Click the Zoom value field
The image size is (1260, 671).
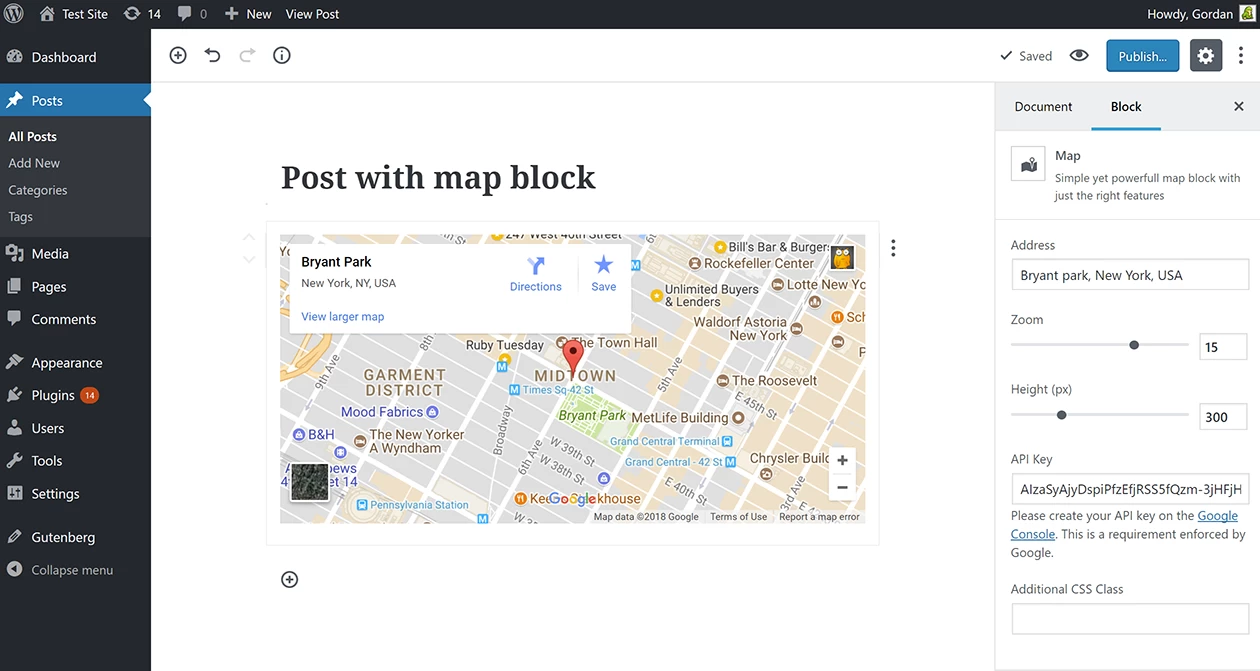pyautogui.click(x=1223, y=347)
